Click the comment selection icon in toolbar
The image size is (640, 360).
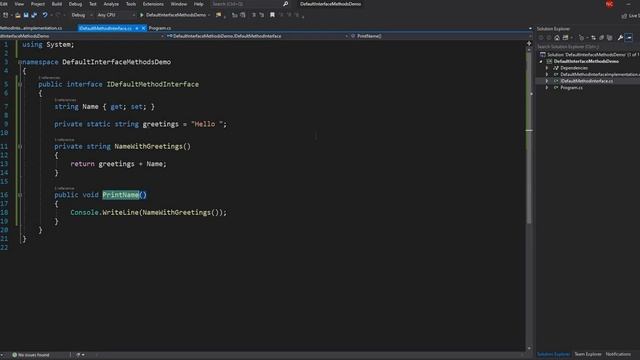click(253, 15)
